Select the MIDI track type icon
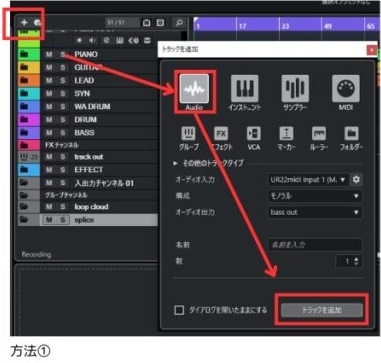 tap(346, 88)
